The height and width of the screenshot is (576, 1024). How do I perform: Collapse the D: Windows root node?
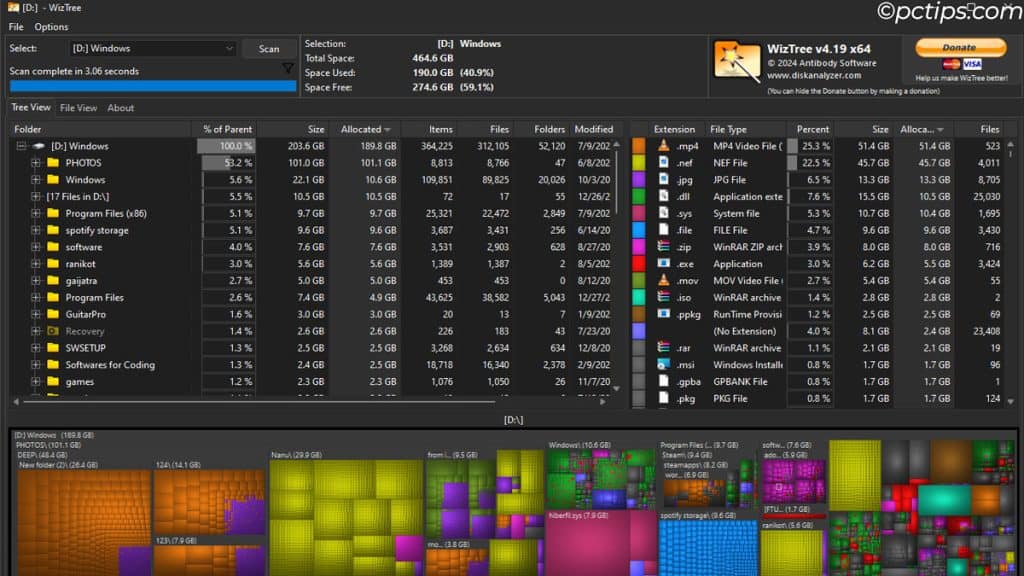pos(21,146)
